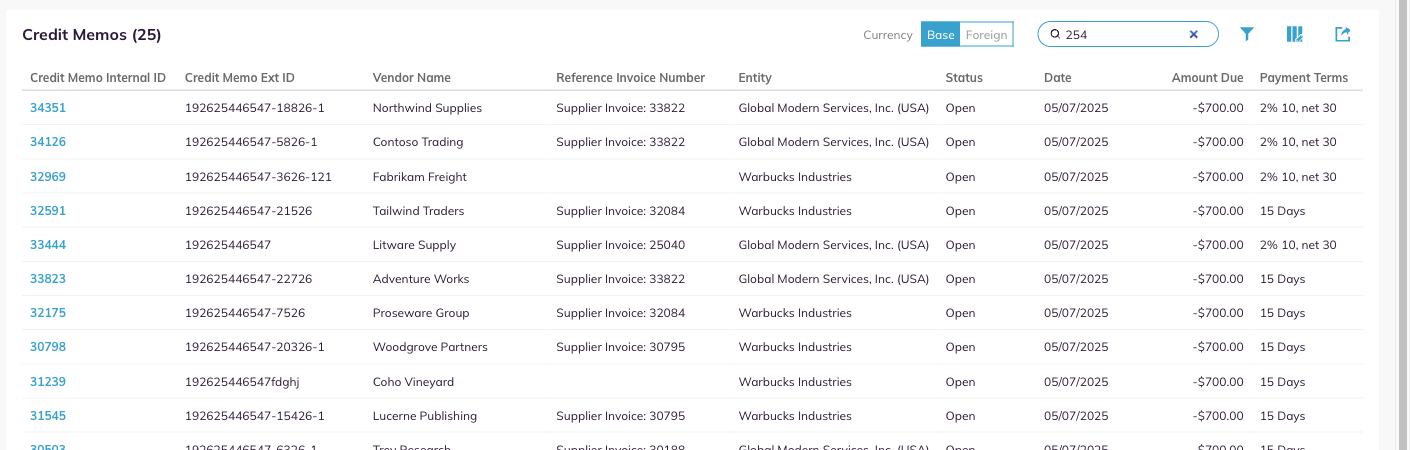Click Supplier Invoice: 32084 in Tailwind row
The height and width of the screenshot is (450, 1410).
point(621,211)
